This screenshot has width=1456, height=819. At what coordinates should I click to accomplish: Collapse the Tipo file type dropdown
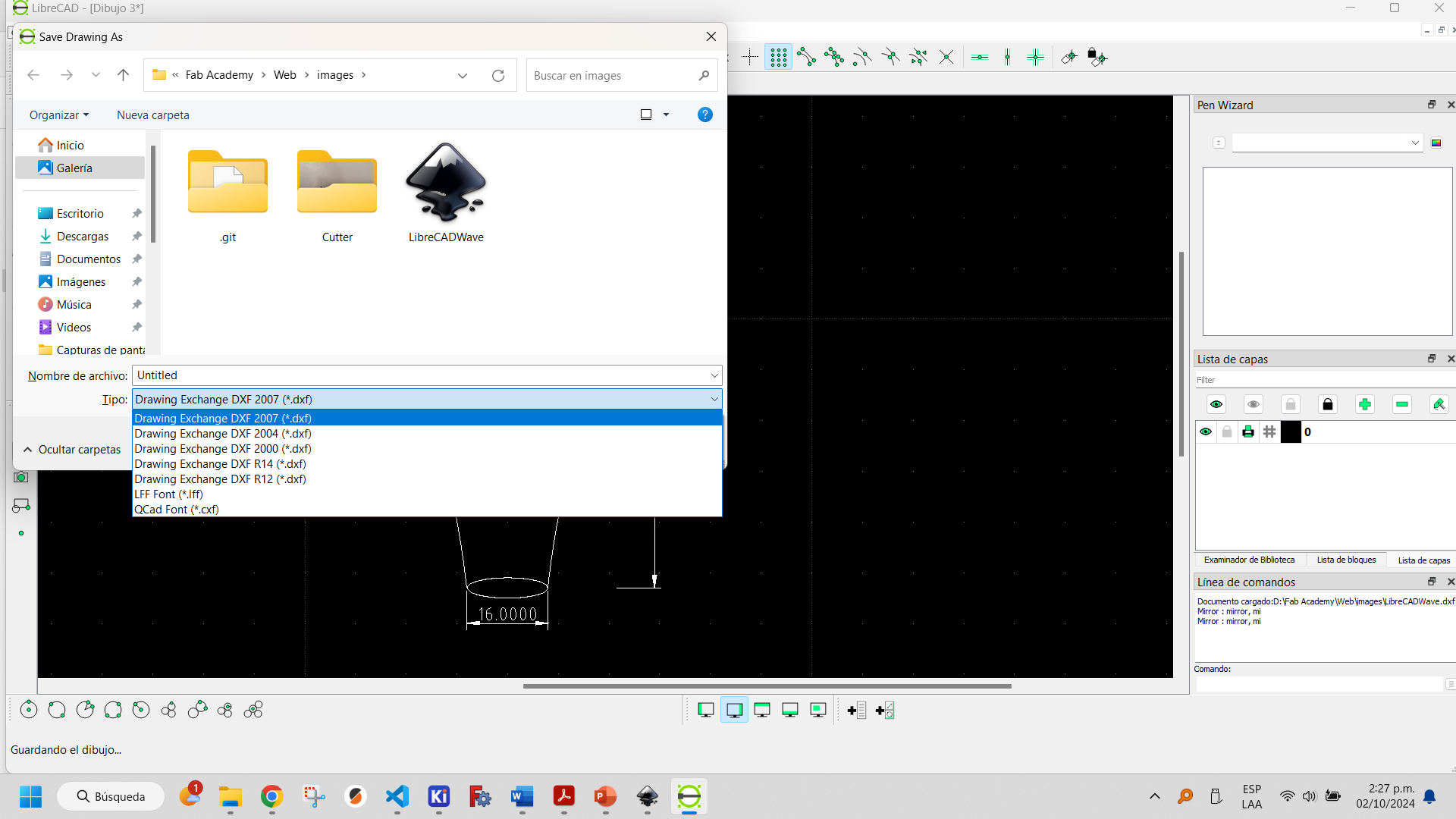coord(714,400)
